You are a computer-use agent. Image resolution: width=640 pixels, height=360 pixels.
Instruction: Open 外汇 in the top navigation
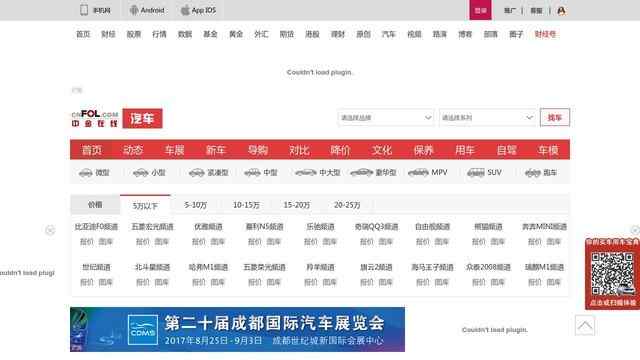pyautogui.click(x=261, y=34)
